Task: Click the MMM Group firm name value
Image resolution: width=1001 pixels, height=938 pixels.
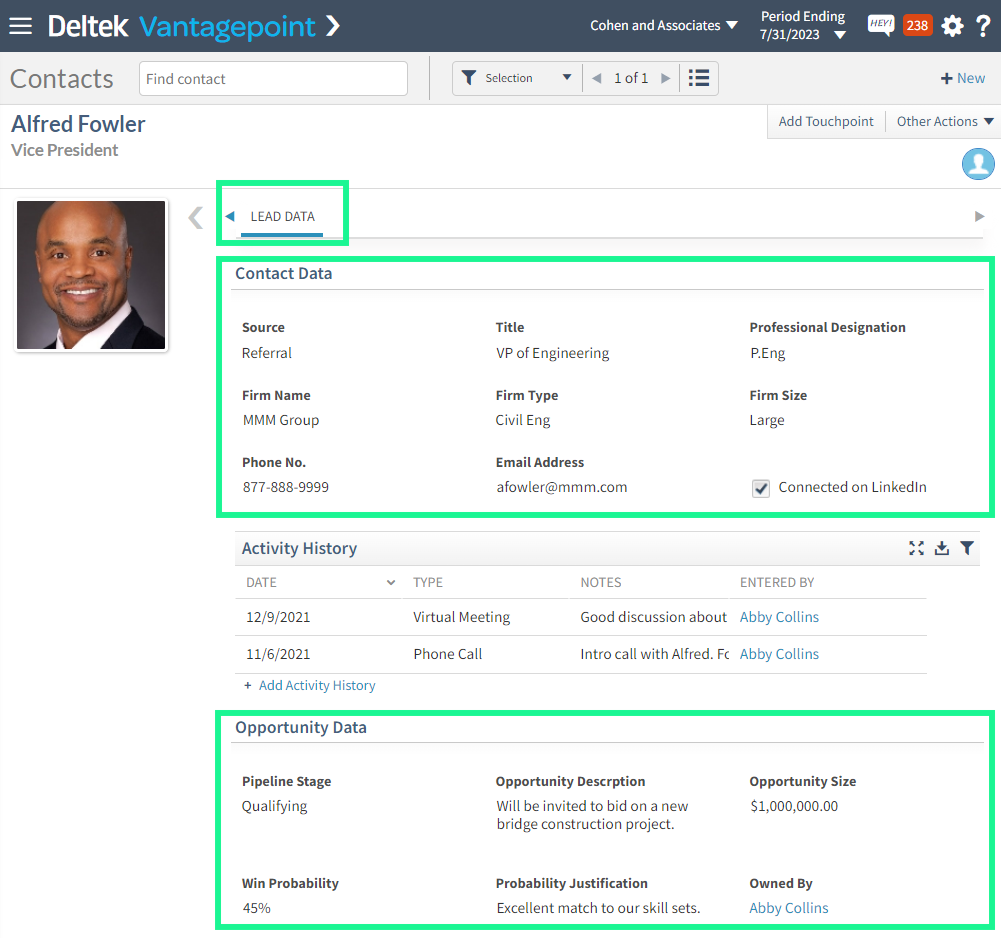Action: click(x=280, y=420)
